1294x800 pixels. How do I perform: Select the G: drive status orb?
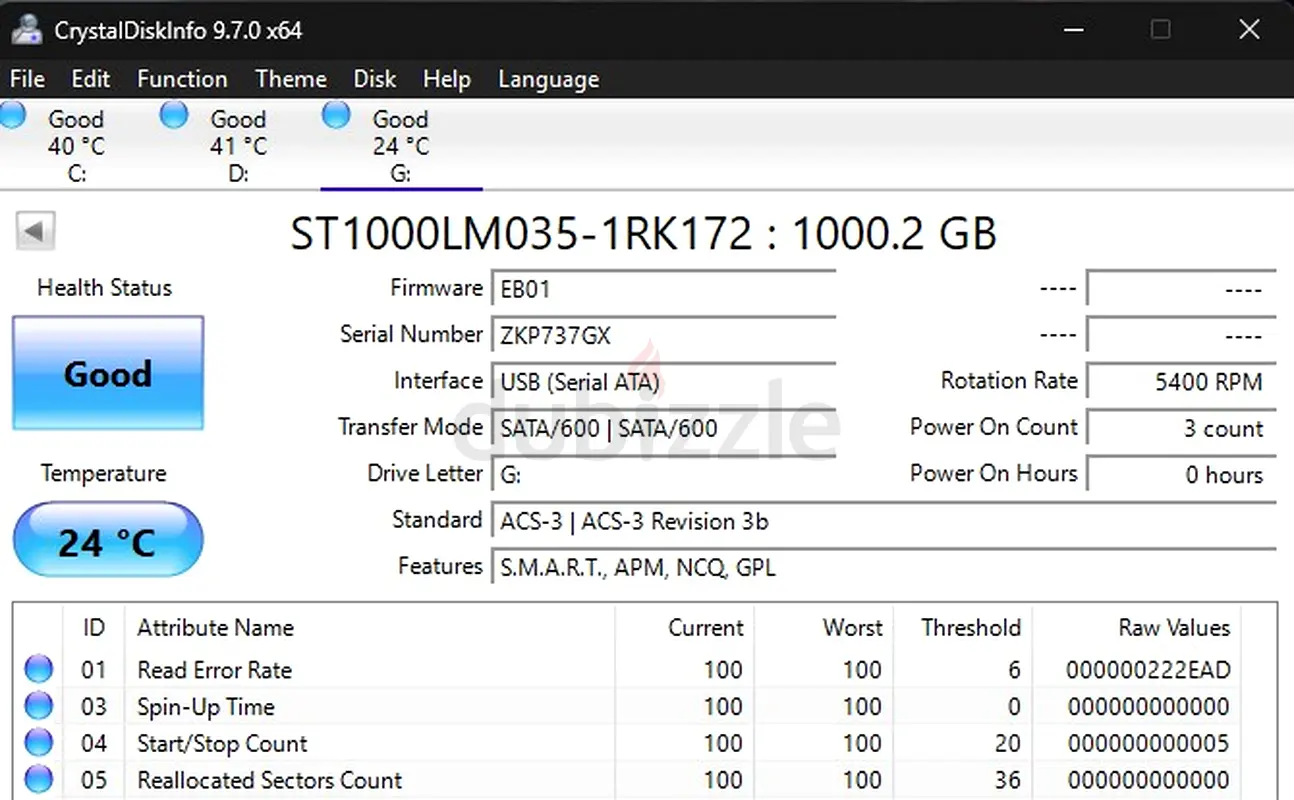pos(336,115)
